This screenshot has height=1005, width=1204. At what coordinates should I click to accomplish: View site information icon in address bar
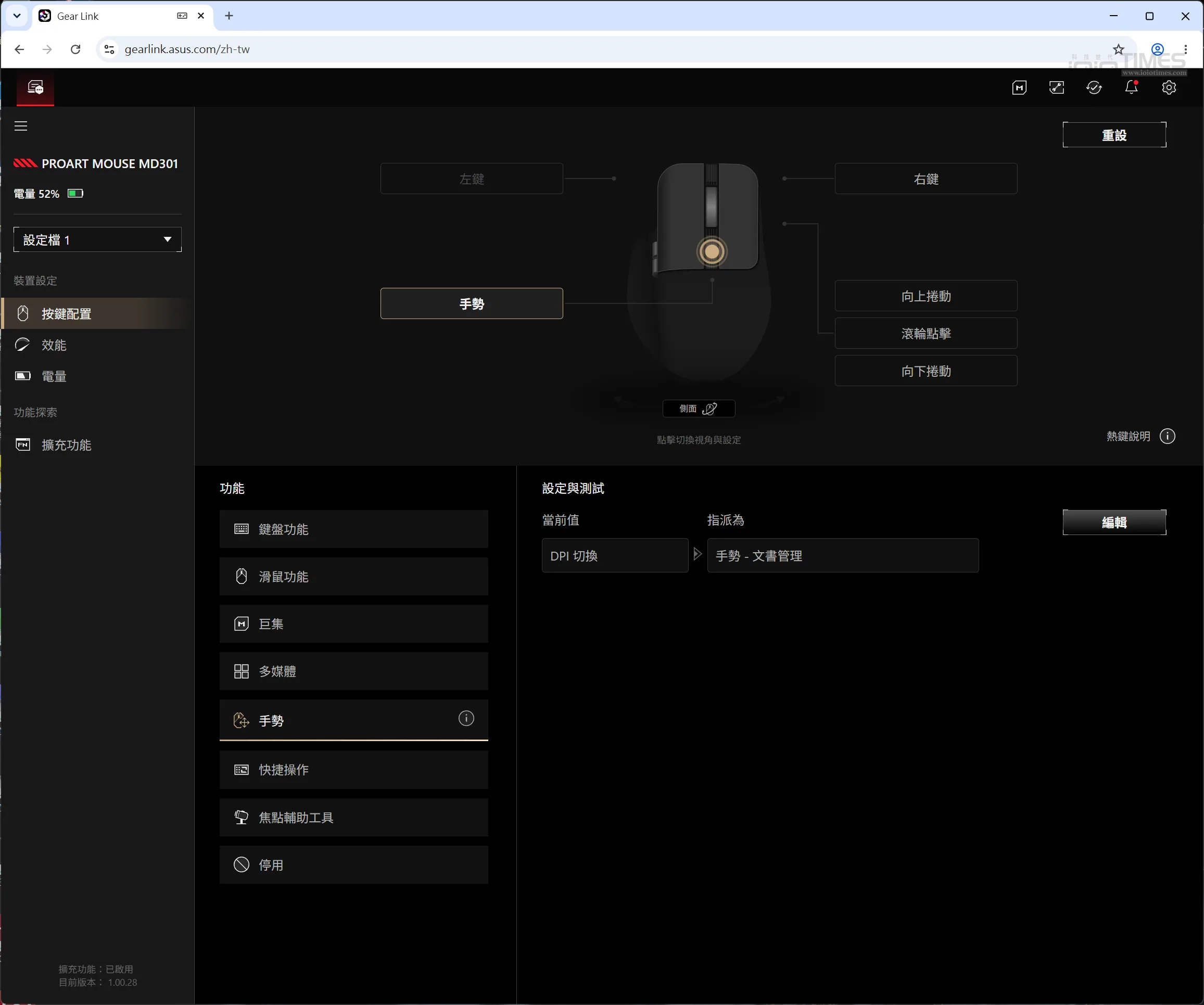click(x=109, y=49)
